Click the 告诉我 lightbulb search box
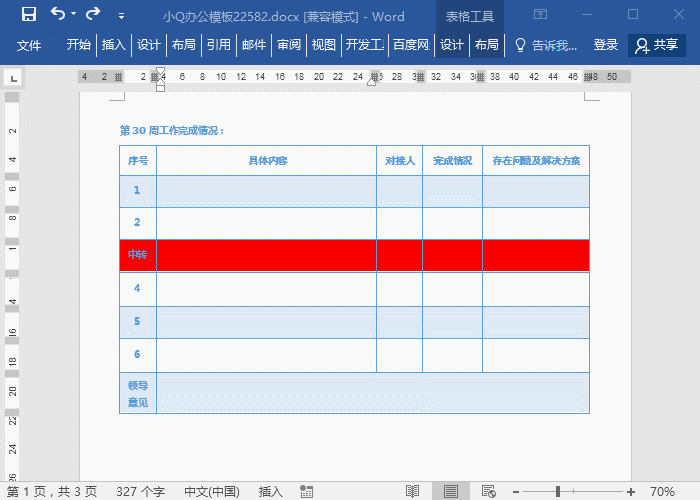 (546, 45)
